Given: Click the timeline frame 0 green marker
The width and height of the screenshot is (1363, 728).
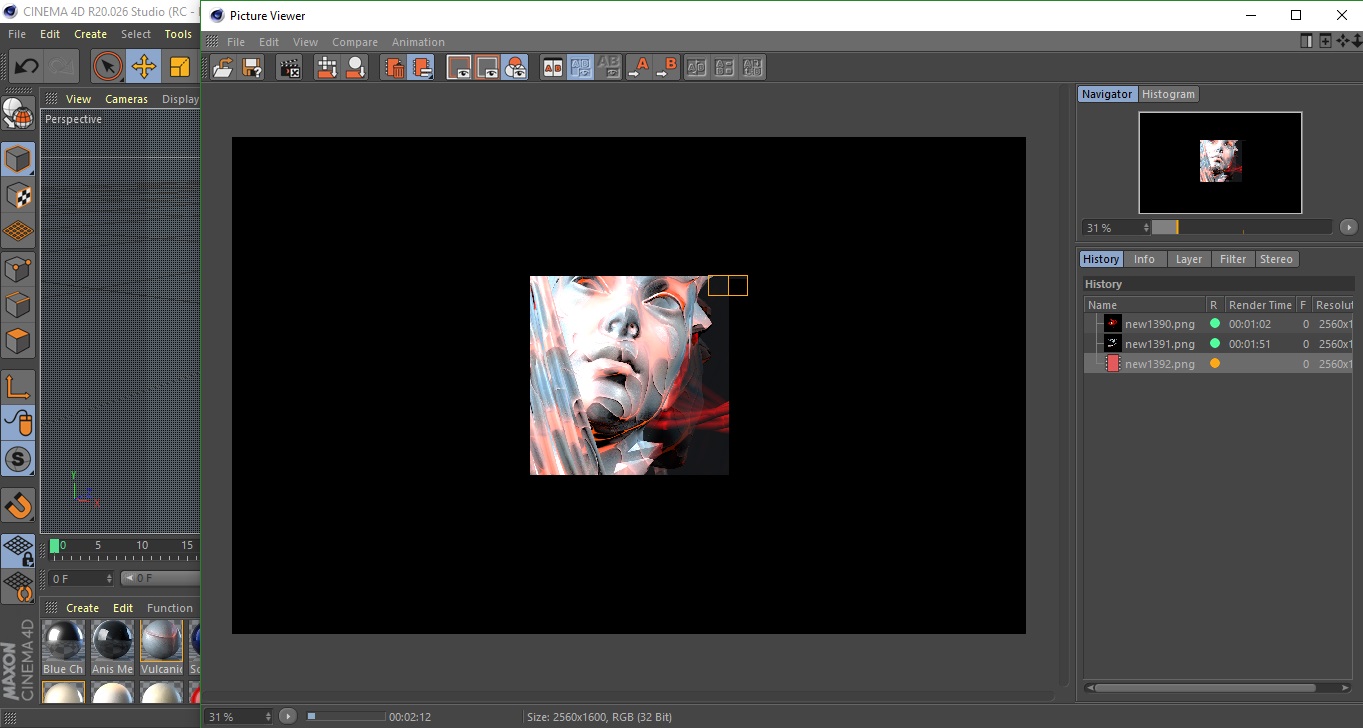Looking at the screenshot, I should click(55, 546).
